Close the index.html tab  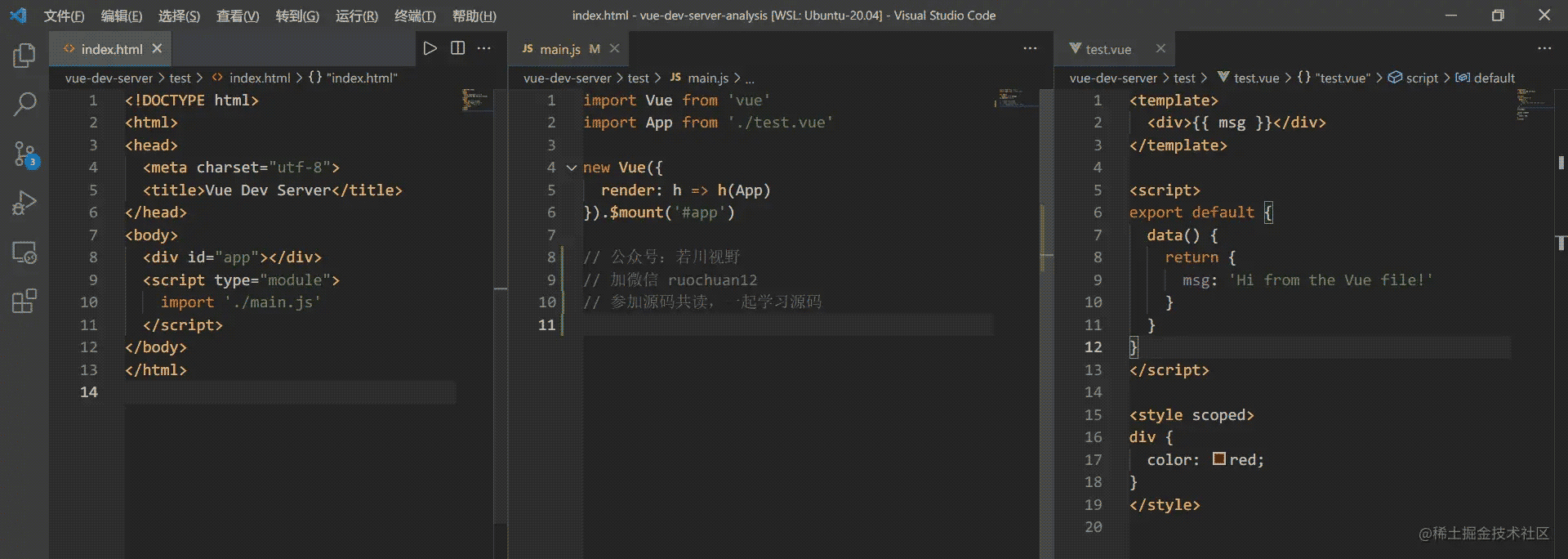tap(157, 49)
